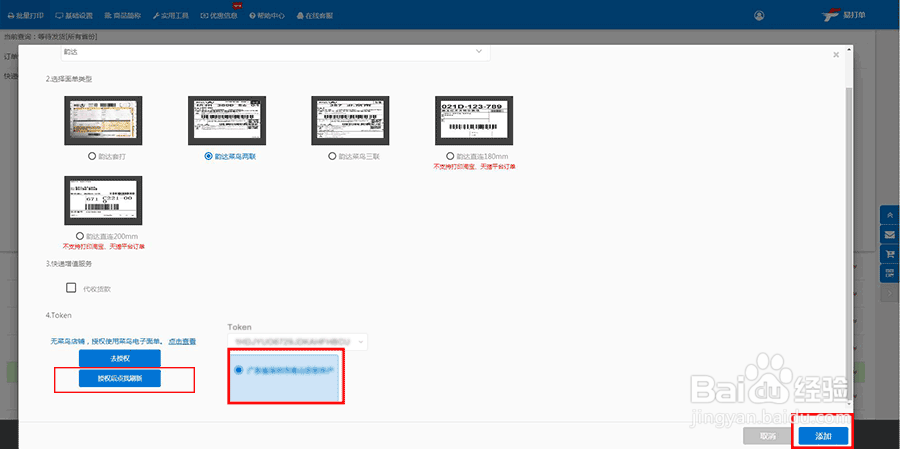Click the 点击查看 link
This screenshot has height=449, width=900.
pos(182,341)
